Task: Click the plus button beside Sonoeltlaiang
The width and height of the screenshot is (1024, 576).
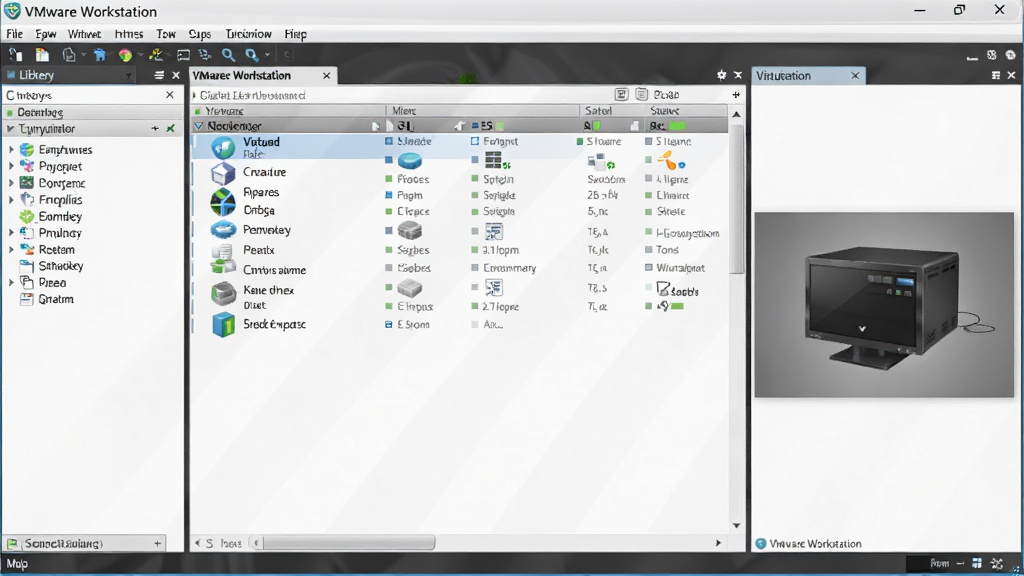Action: click(x=157, y=543)
